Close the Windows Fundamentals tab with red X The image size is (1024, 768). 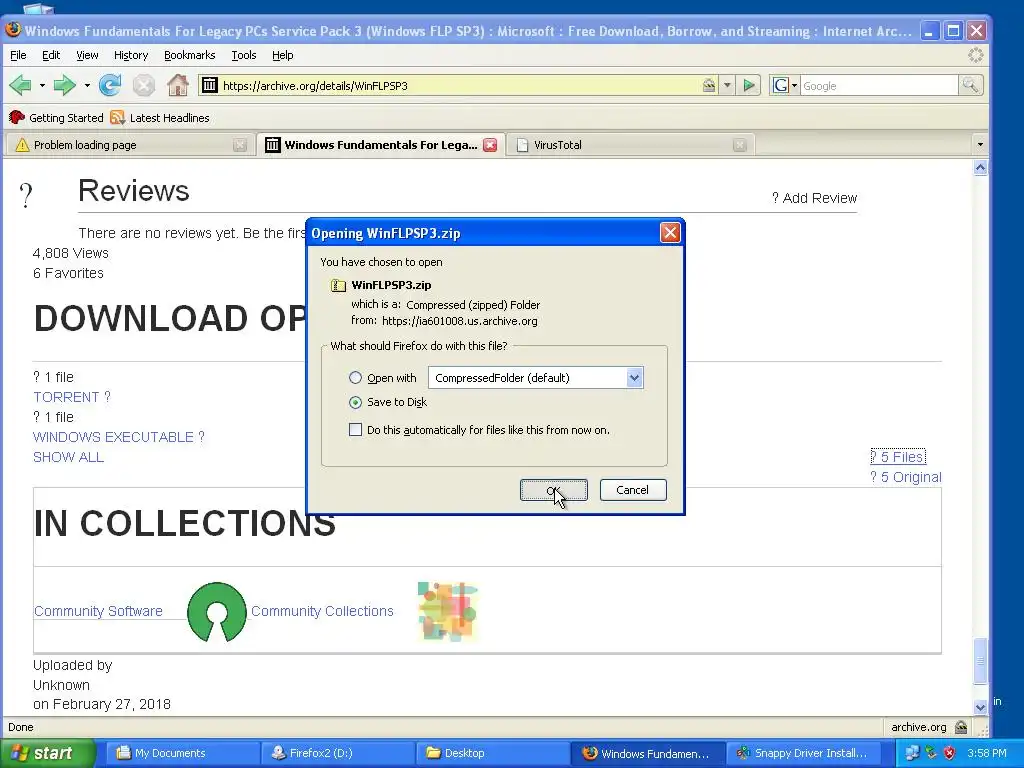click(490, 145)
